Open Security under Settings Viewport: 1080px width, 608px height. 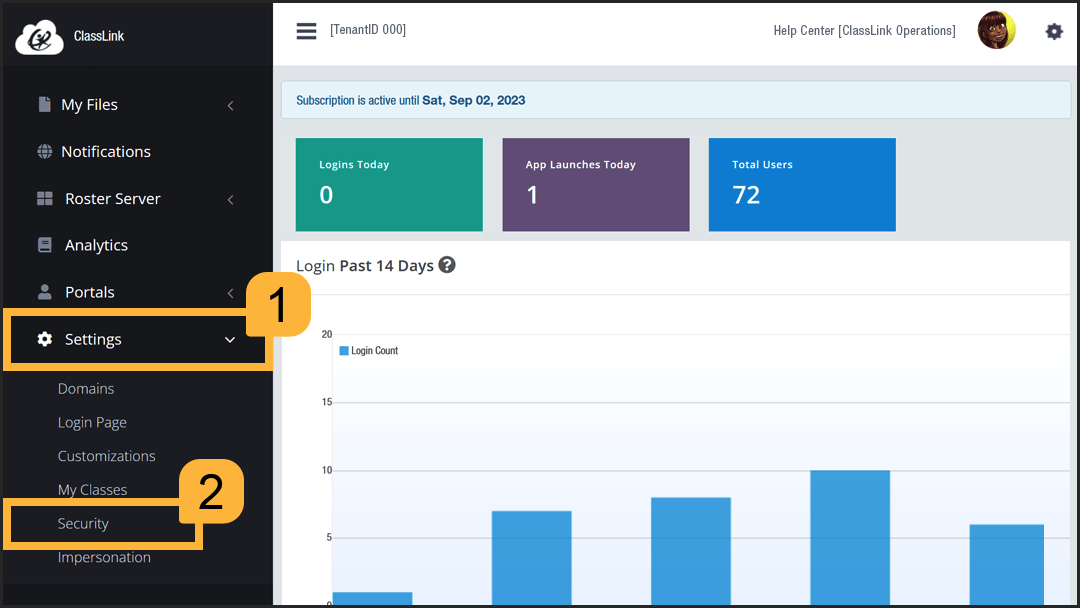coord(83,524)
